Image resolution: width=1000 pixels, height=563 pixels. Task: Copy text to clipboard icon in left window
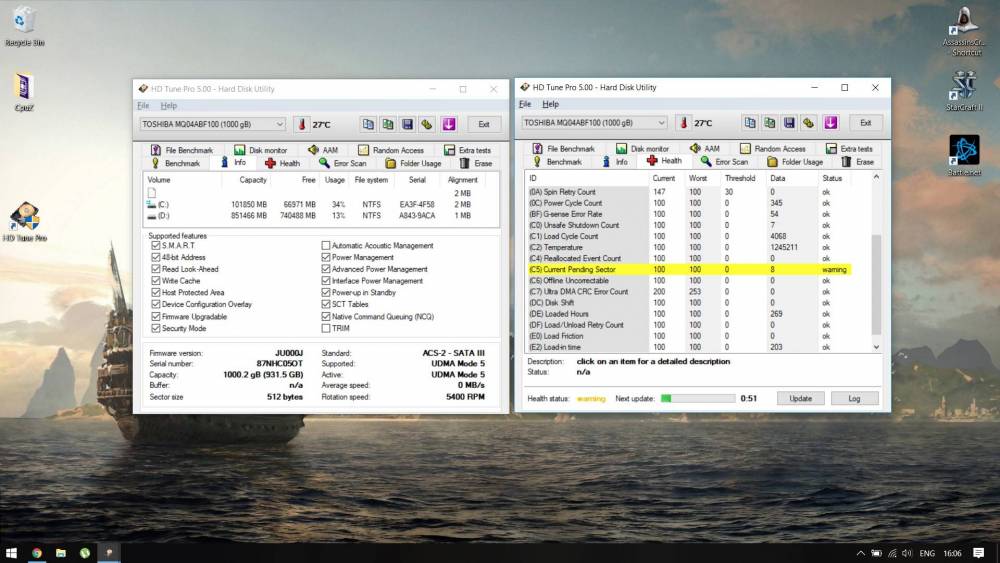pyautogui.click(x=368, y=124)
